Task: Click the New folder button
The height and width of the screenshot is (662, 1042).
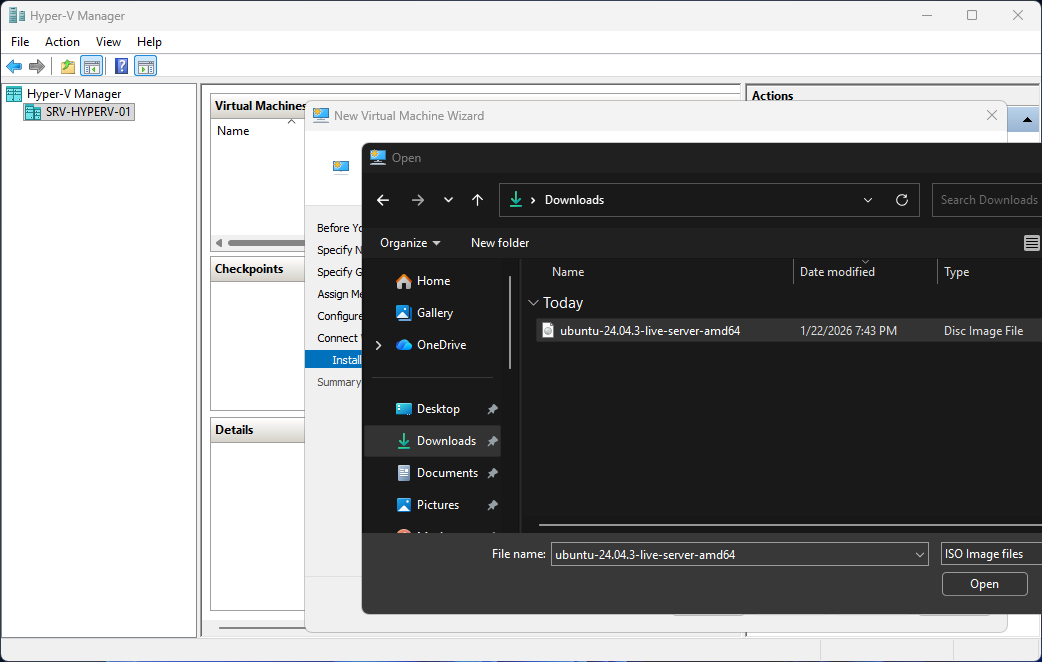Action: tap(500, 243)
